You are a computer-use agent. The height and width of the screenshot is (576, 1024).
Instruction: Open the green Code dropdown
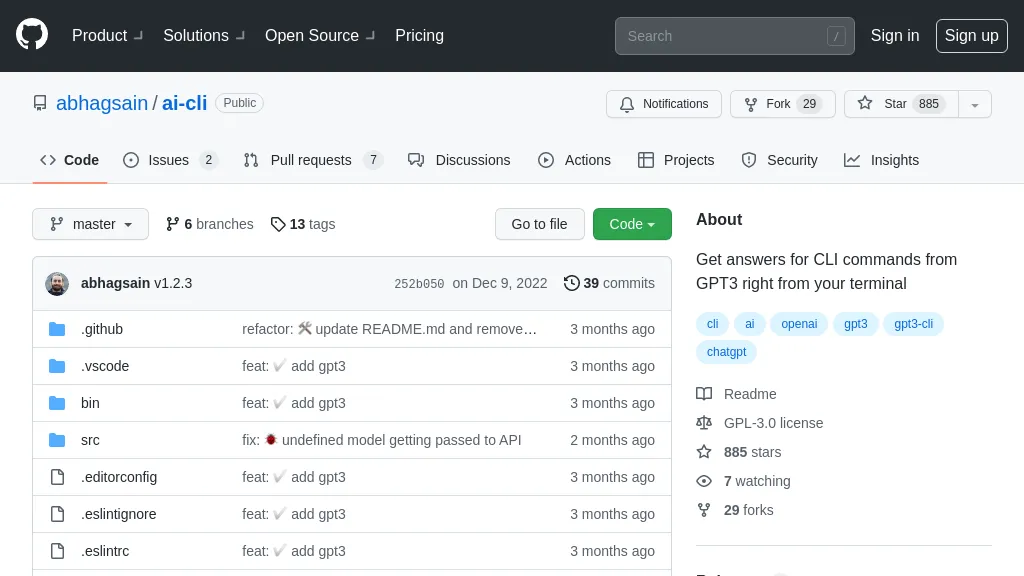pyautogui.click(x=632, y=224)
